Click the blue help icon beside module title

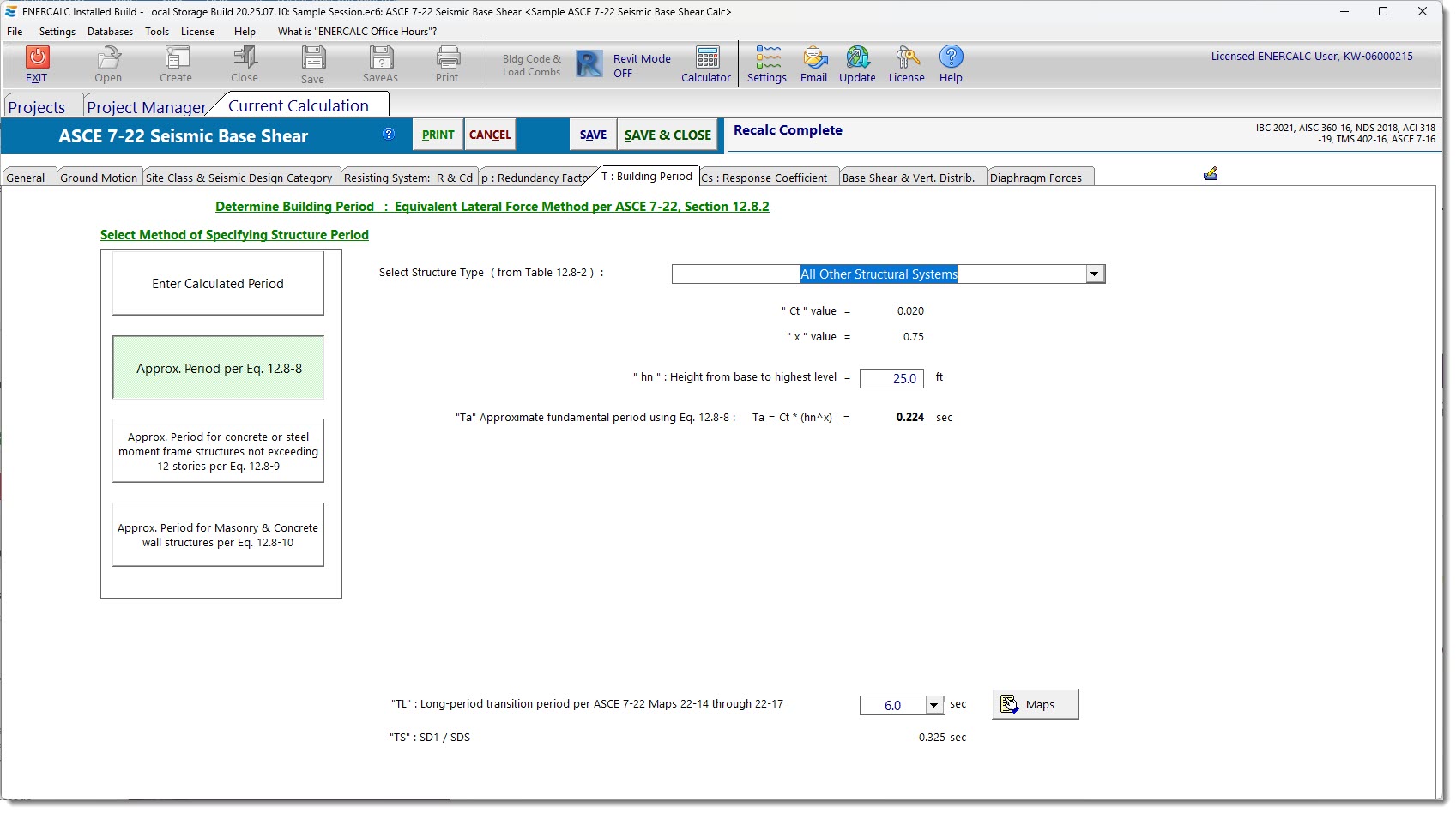click(x=389, y=134)
